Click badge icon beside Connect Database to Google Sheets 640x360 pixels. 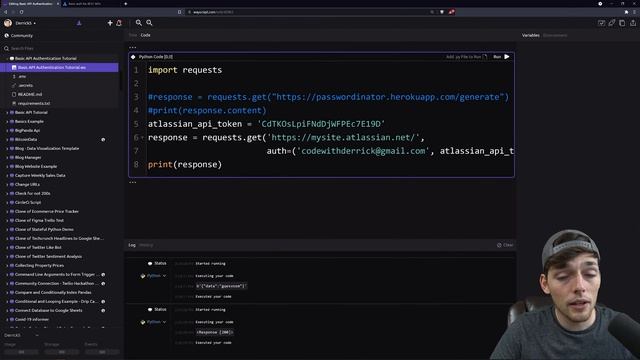pos(103,311)
